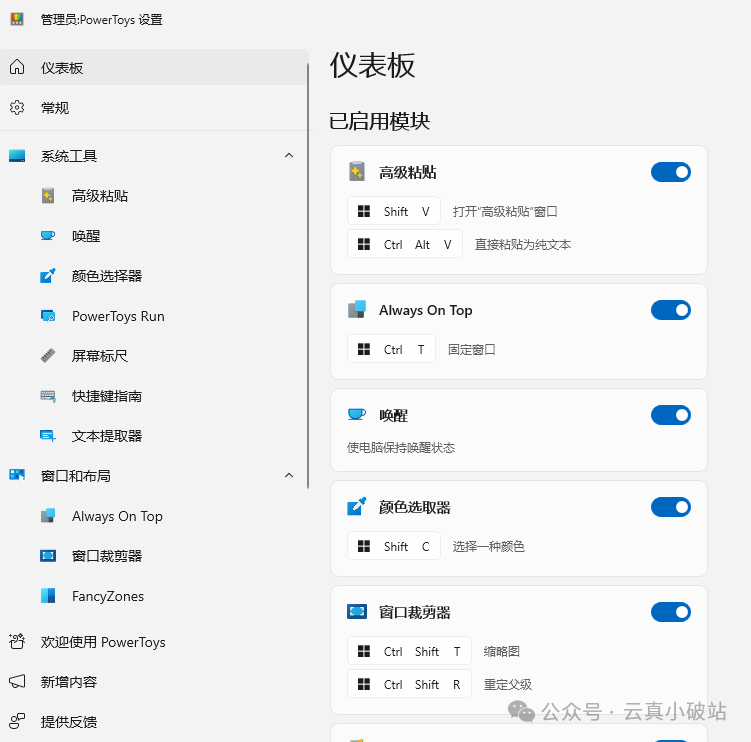Click 直接粘贴为纯文本 label
Screen dimensions: 751x742
(x=523, y=244)
